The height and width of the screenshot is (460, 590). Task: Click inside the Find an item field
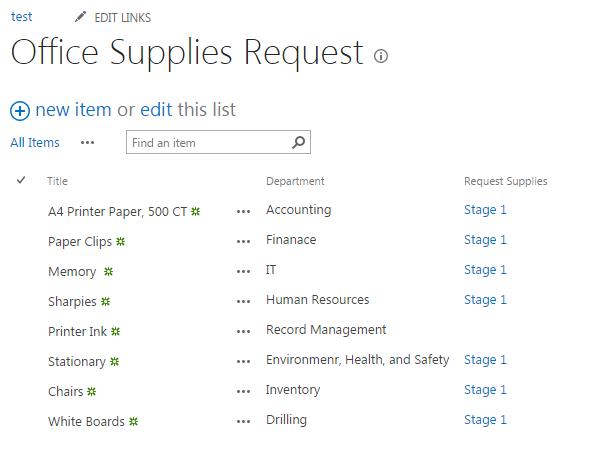pyautogui.click(x=209, y=142)
